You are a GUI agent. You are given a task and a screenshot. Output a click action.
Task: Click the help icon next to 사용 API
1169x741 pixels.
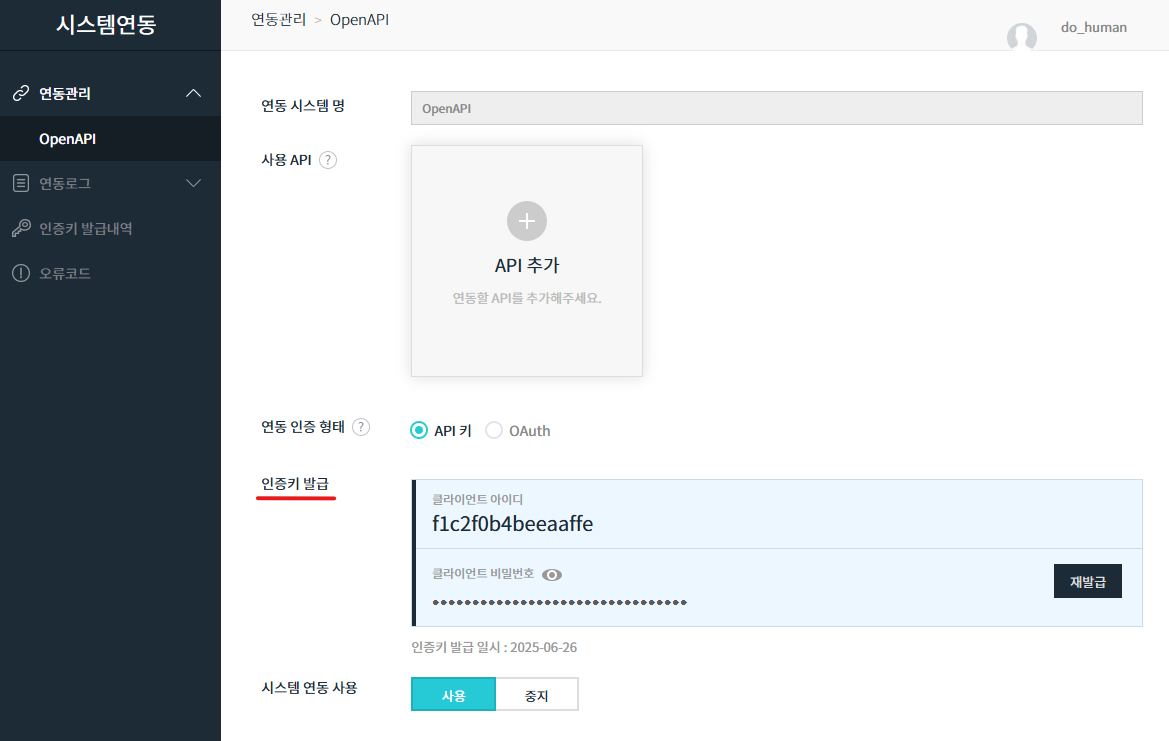(328, 160)
